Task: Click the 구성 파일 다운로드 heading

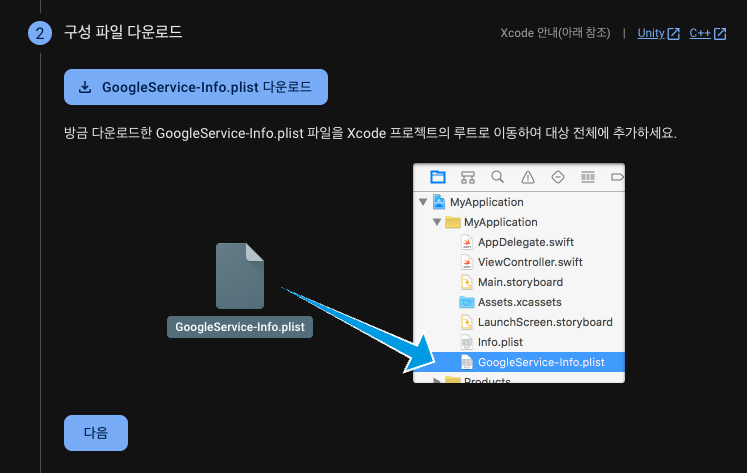Action: point(123,32)
